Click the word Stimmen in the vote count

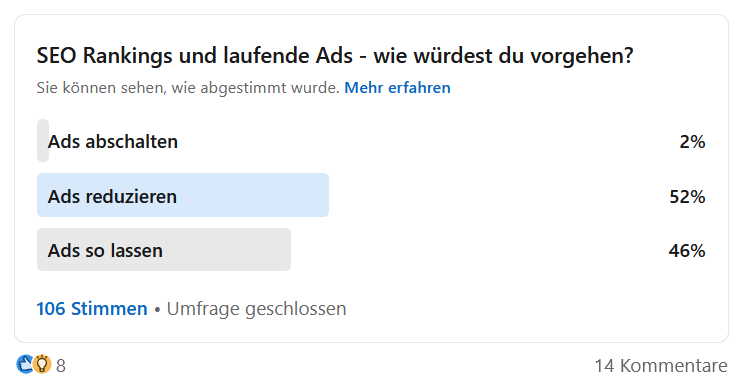[x=109, y=309]
